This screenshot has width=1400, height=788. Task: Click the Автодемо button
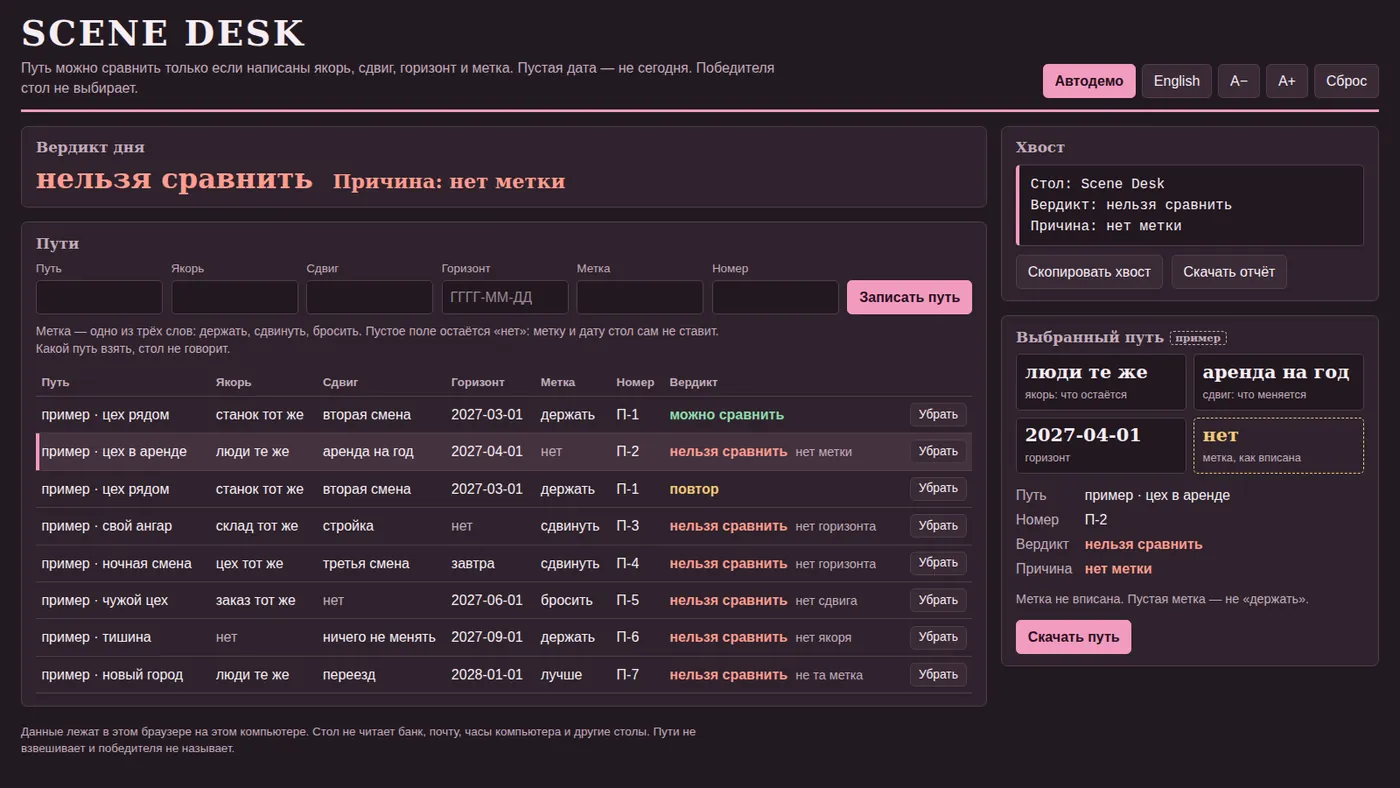pos(1089,81)
